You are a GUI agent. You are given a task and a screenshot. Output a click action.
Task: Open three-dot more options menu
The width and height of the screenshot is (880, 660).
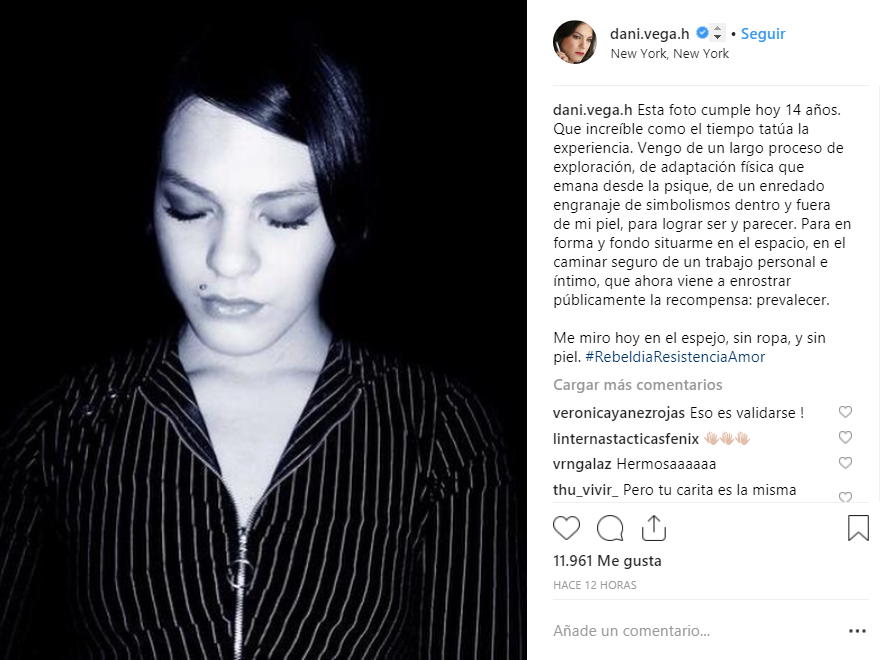point(858,631)
